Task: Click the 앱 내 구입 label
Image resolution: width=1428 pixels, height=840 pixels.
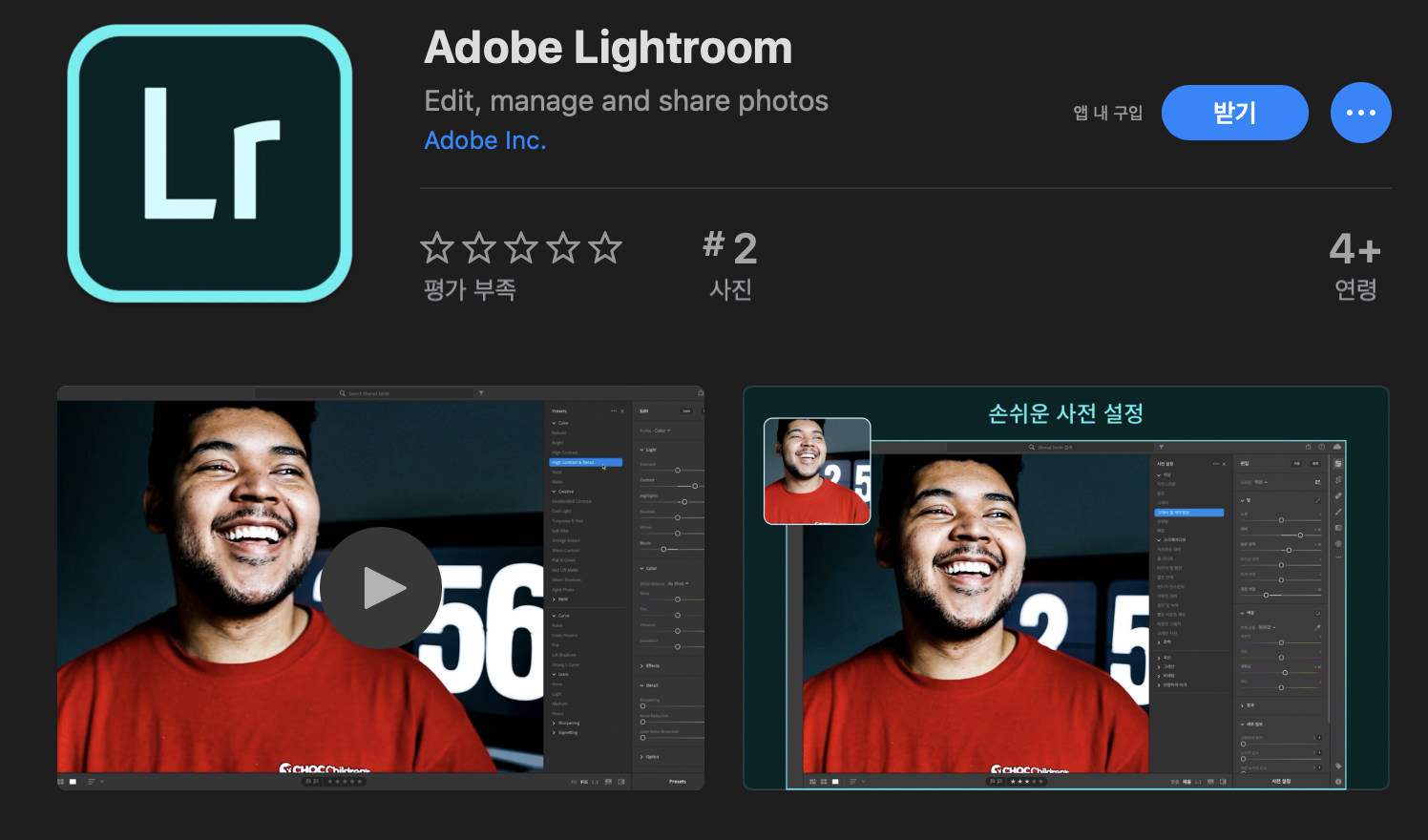Action: (1107, 113)
